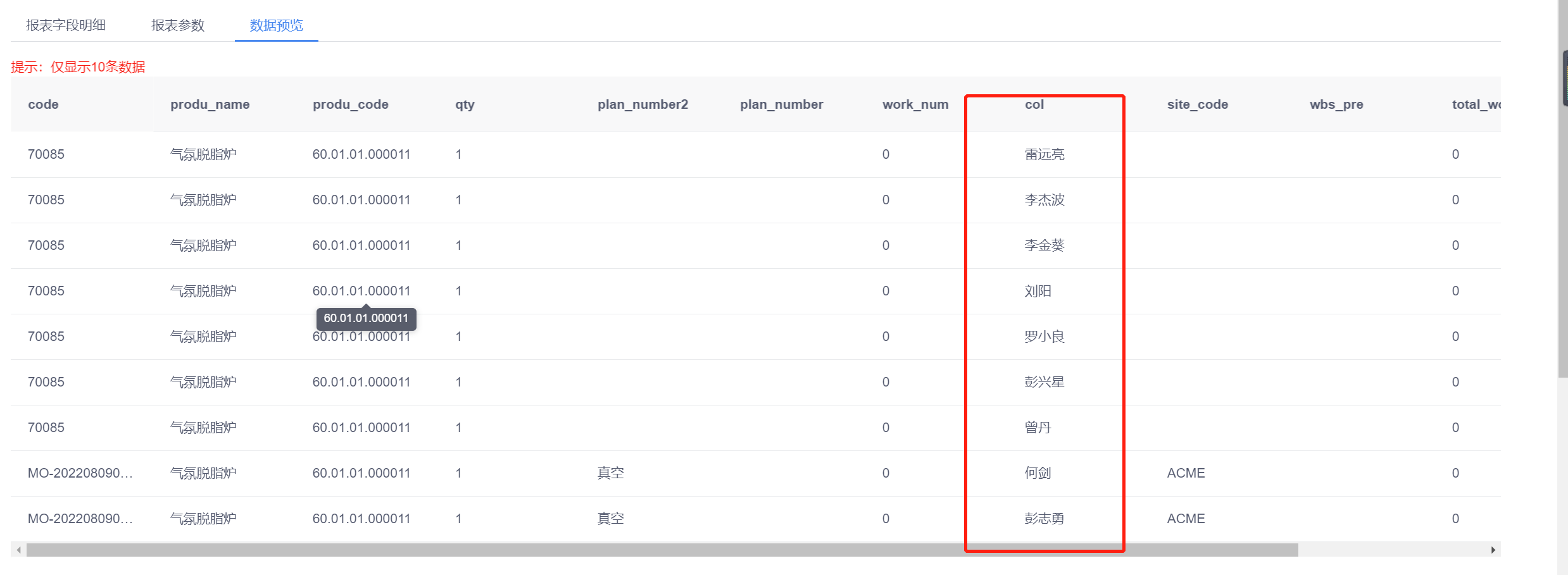Image resolution: width=1568 pixels, height=575 pixels.
Task: Click the red hint text 仅显示10条数据
Action: point(98,67)
